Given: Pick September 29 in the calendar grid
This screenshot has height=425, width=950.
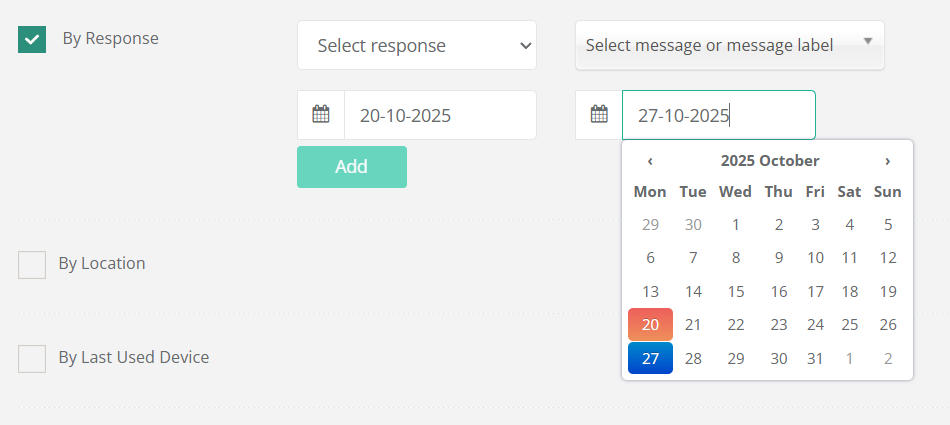Looking at the screenshot, I should pos(650,224).
